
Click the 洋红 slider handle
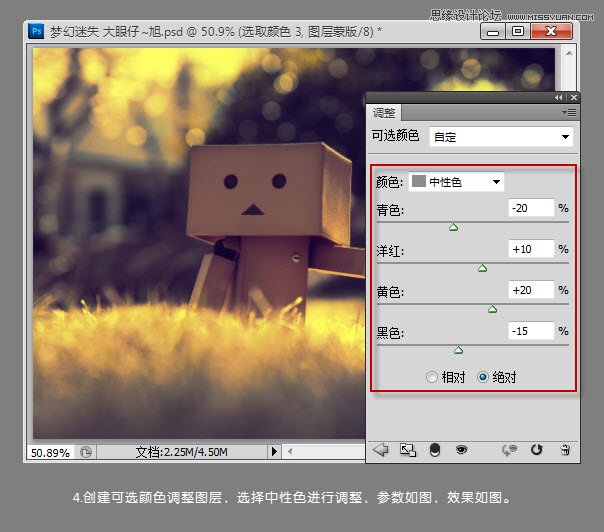(x=482, y=268)
